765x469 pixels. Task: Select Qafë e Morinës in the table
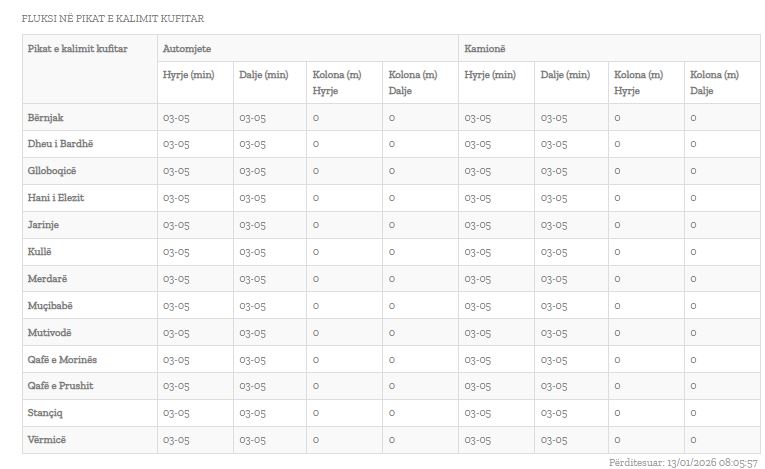(x=62, y=360)
